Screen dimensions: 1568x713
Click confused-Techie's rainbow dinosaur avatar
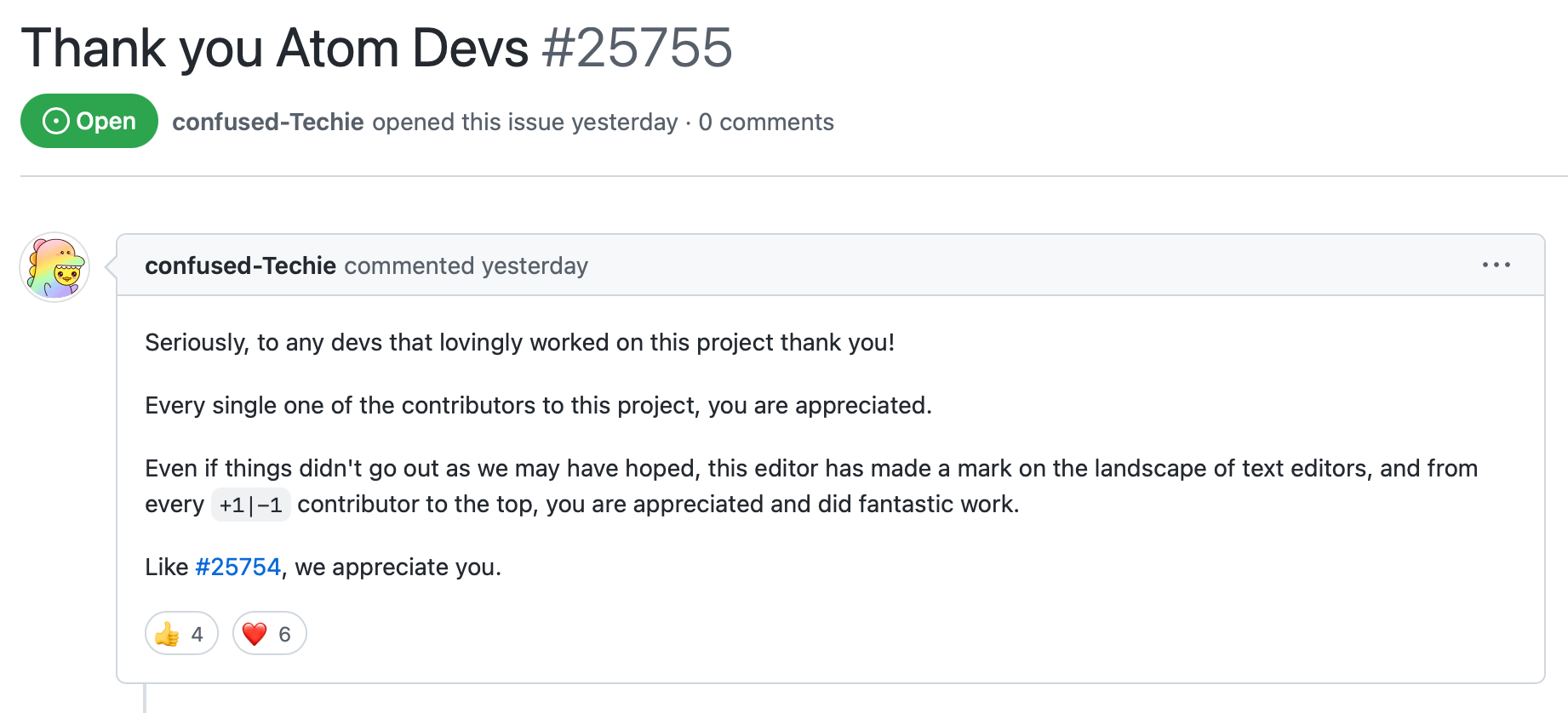54,266
